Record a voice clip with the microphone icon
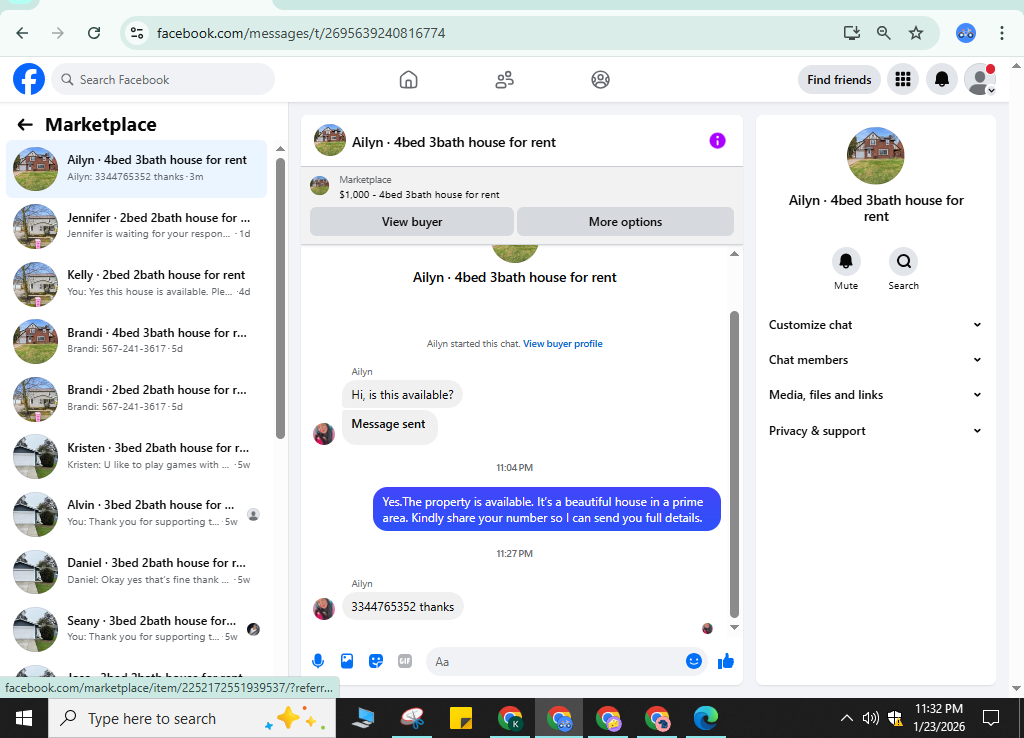Viewport: 1024px width, 738px height. [x=318, y=661]
